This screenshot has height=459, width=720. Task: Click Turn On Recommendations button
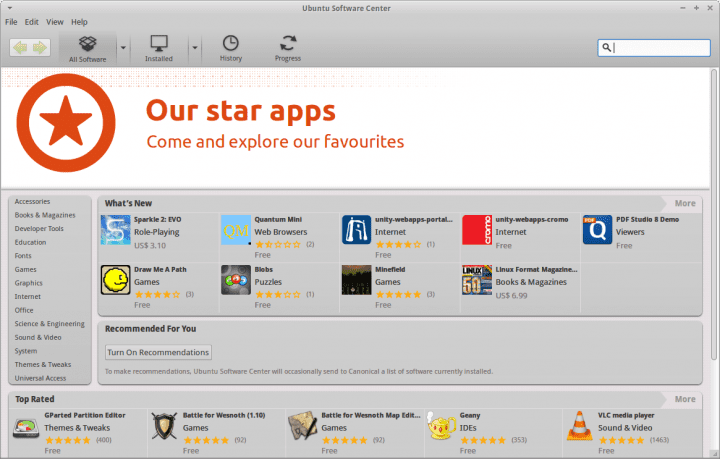tap(158, 352)
